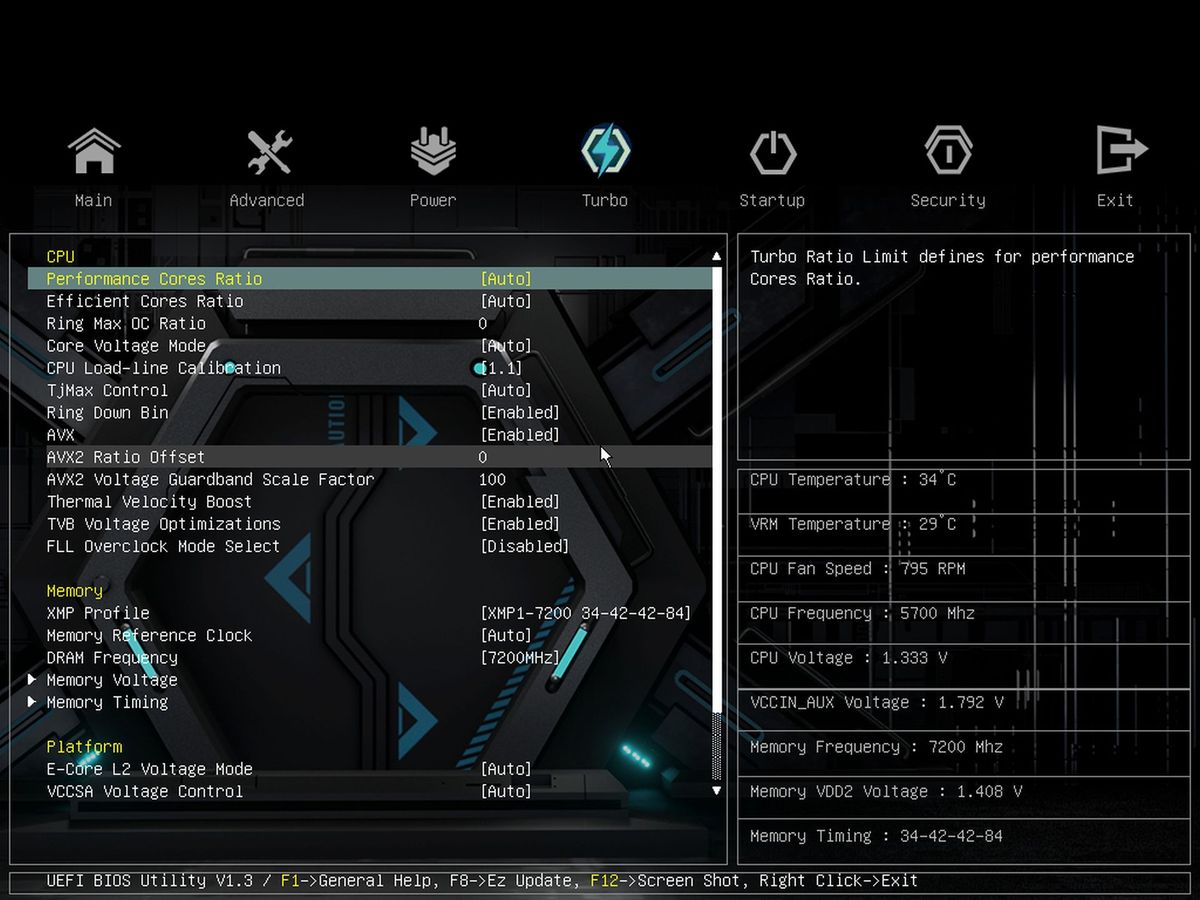Click F8 Ez Update in footer

(511, 881)
